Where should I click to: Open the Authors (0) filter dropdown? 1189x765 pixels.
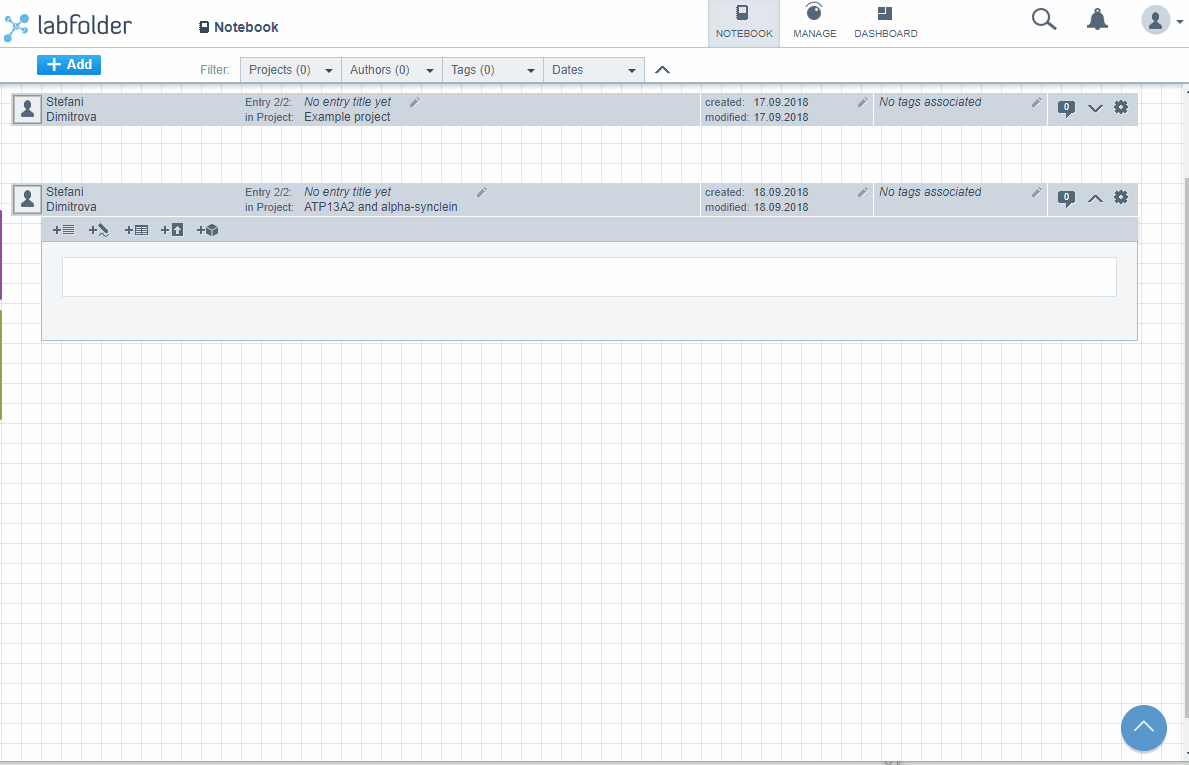391,70
